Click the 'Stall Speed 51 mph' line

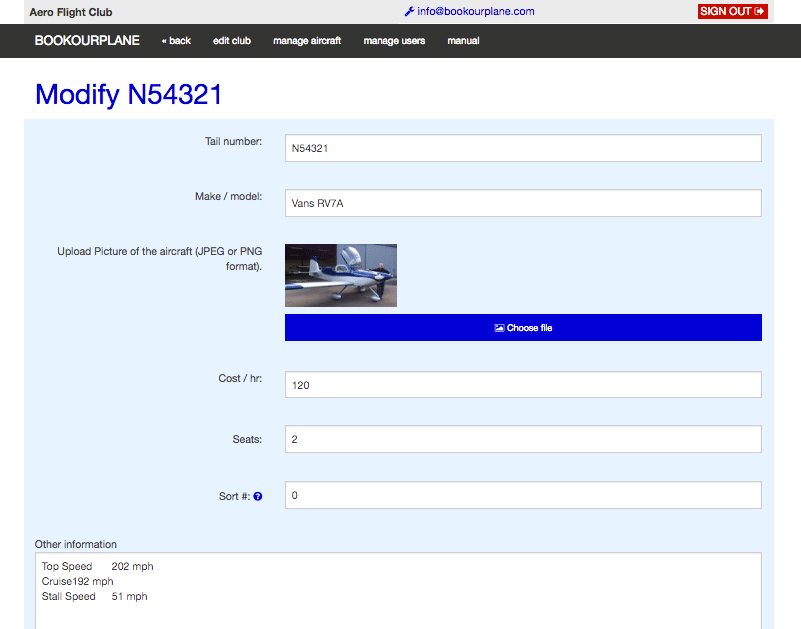(95, 596)
